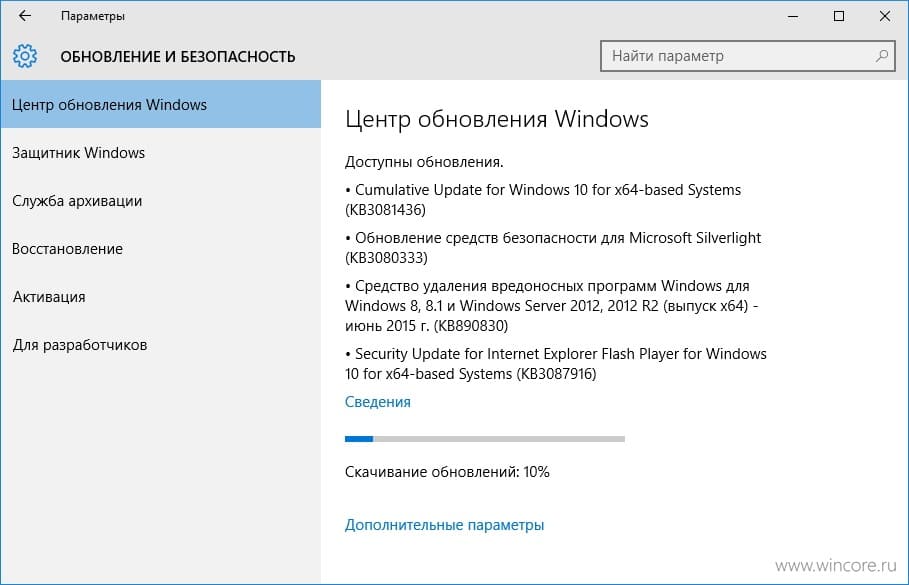The width and height of the screenshot is (909, 585).
Task: Minimize the Параметры window
Action: 793,16
